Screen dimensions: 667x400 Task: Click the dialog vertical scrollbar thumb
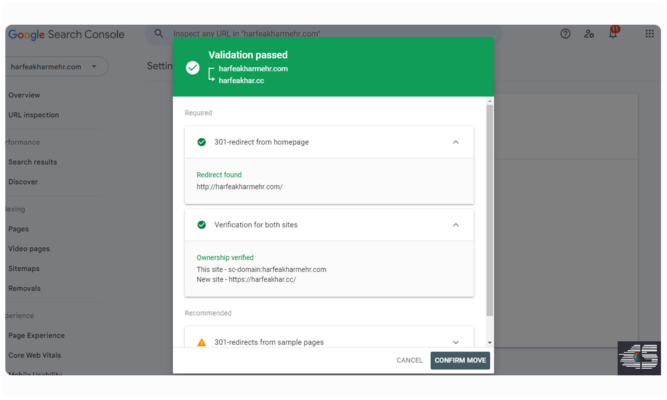tap(490, 210)
